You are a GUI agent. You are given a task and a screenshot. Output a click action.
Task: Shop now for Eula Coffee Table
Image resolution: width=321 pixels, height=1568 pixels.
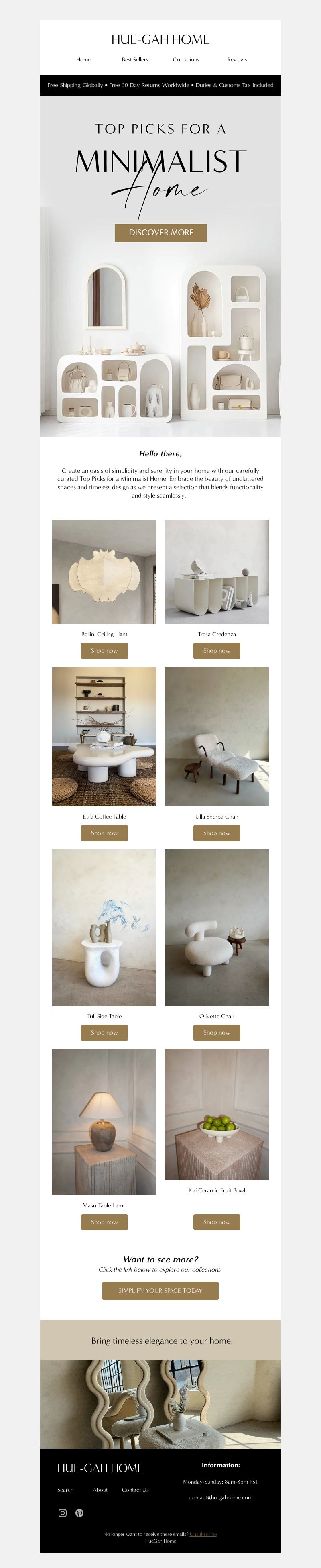(105, 833)
